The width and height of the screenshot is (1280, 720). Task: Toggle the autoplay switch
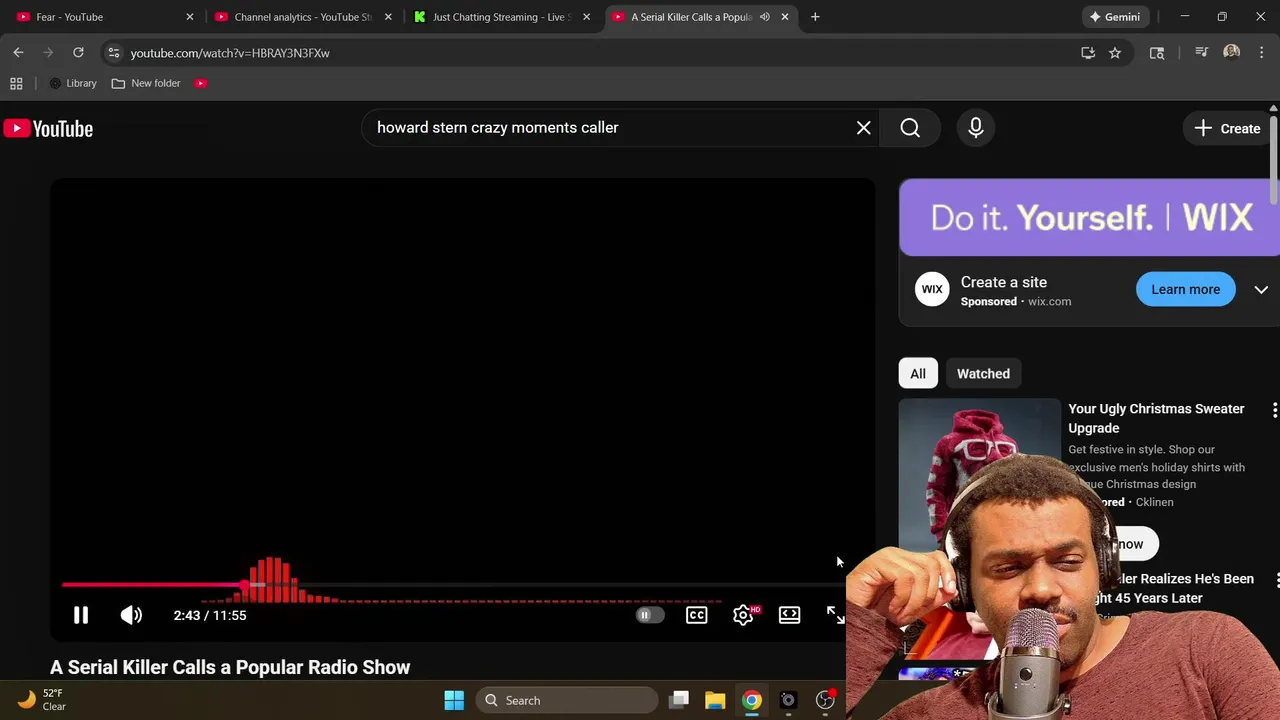pyautogui.click(x=649, y=615)
